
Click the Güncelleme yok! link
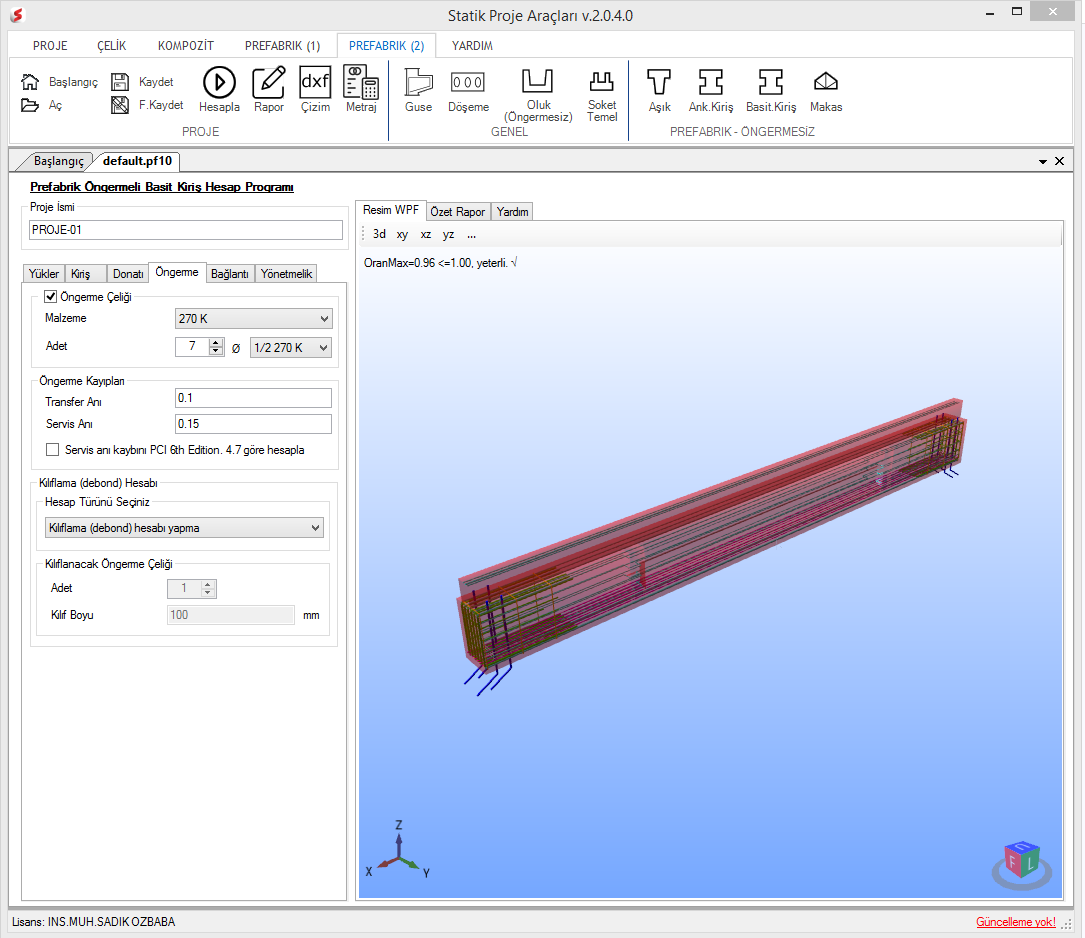pyautogui.click(x=1016, y=922)
